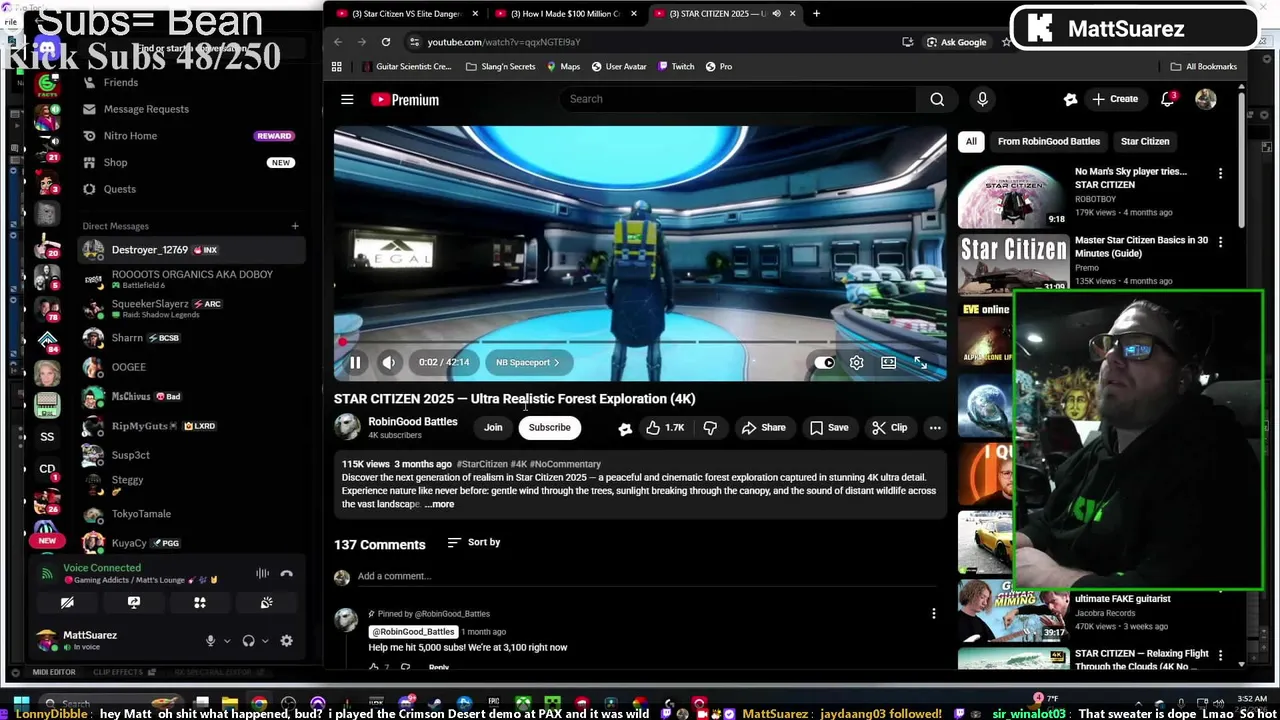Select From RobinGood Battles chip
The image size is (1280, 720).
(1048, 141)
